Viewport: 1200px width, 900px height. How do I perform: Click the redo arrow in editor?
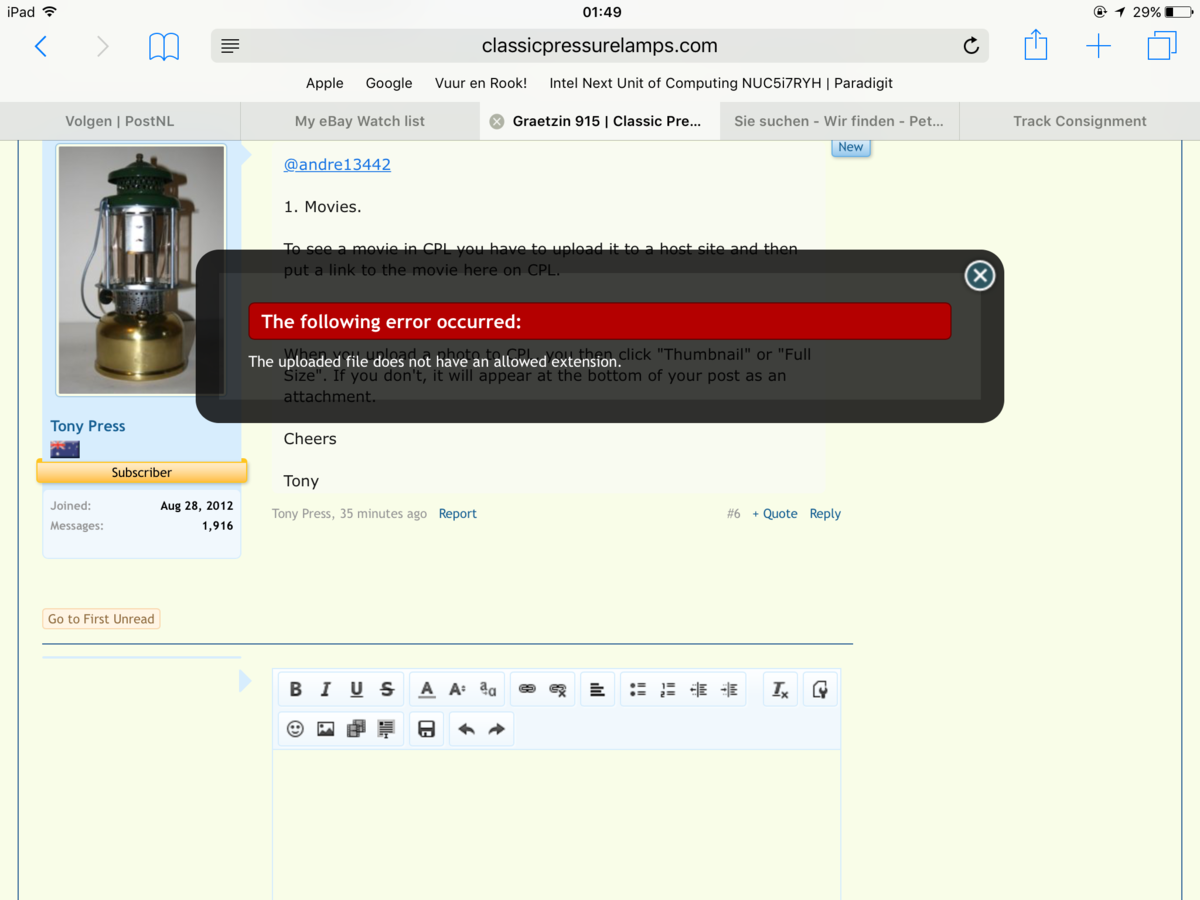click(497, 729)
